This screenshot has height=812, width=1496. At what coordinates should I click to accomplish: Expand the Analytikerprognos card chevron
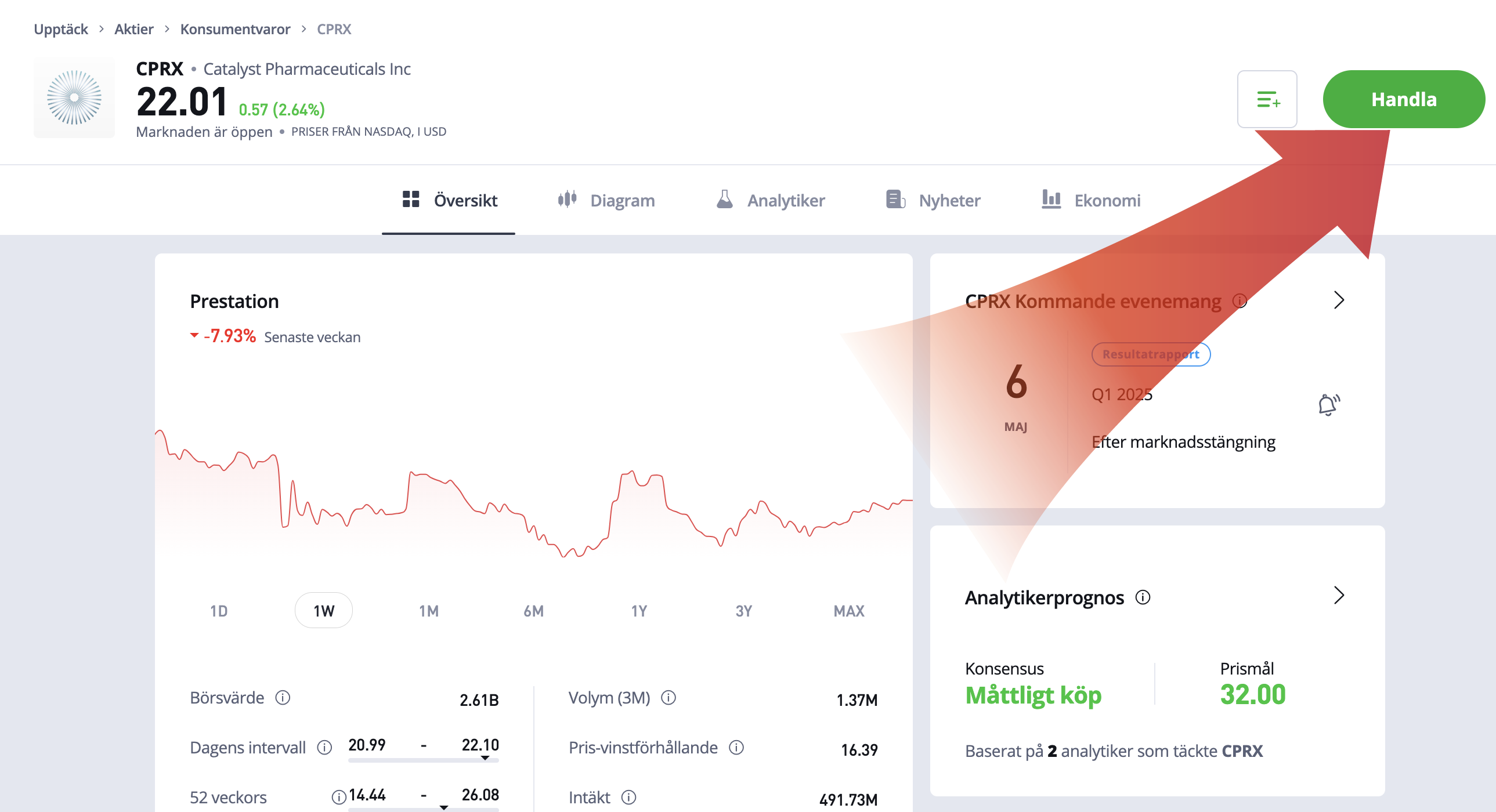1339,595
